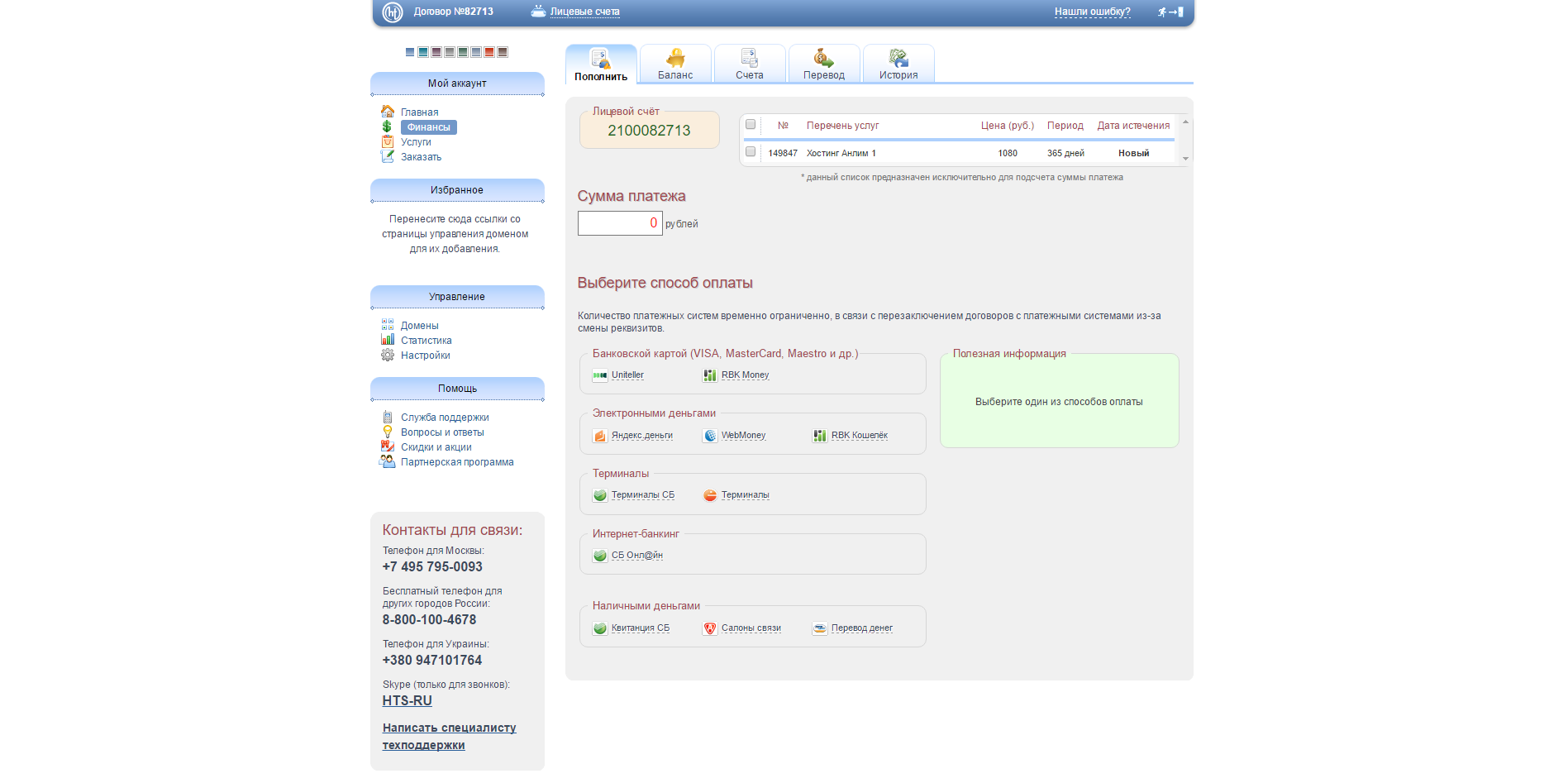Click Написать специалисту техподдержки link
This screenshot has width=1568, height=783.
450,736
